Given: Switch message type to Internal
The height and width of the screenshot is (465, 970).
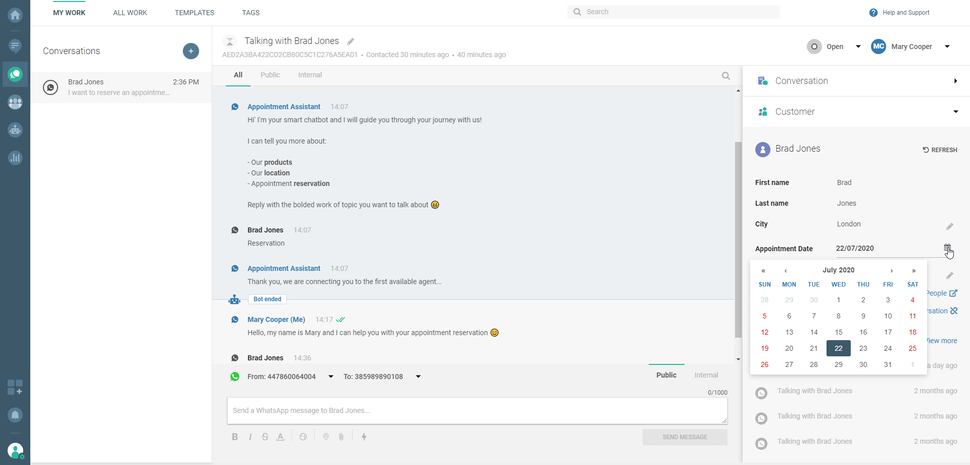Looking at the screenshot, I should pos(706,375).
